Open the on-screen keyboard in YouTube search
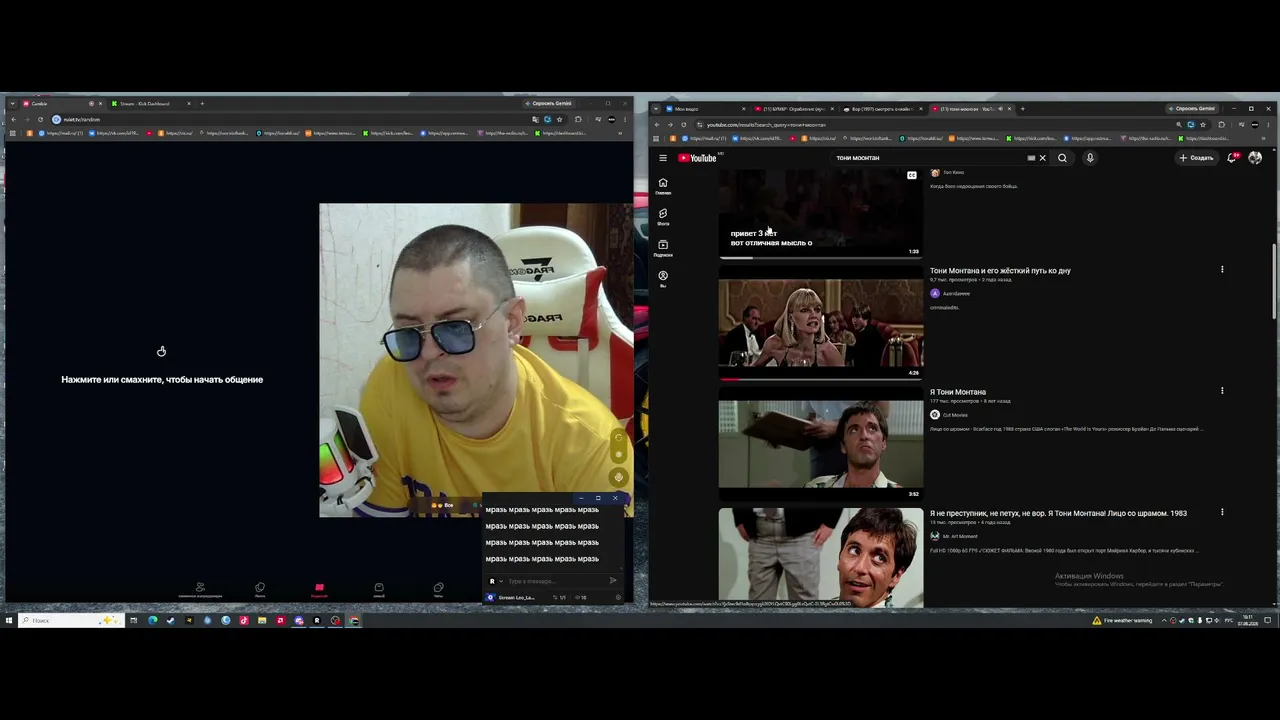The image size is (1280, 720). [1031, 158]
